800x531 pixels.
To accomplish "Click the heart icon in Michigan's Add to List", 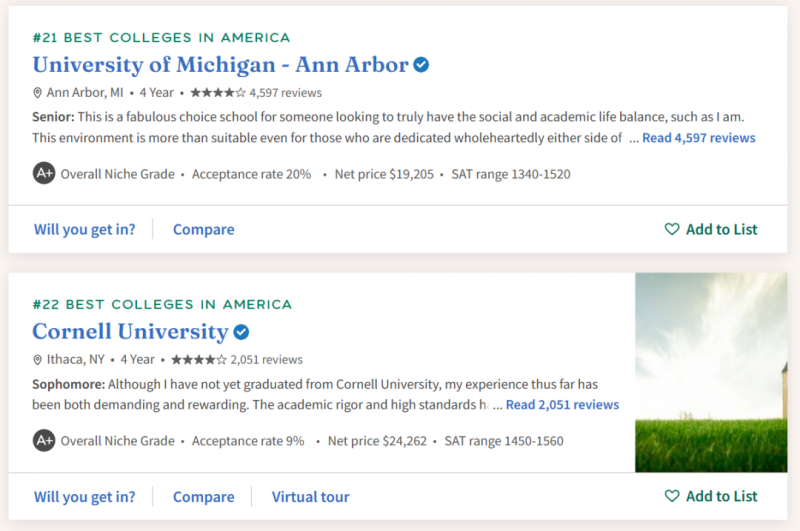I will [x=672, y=229].
